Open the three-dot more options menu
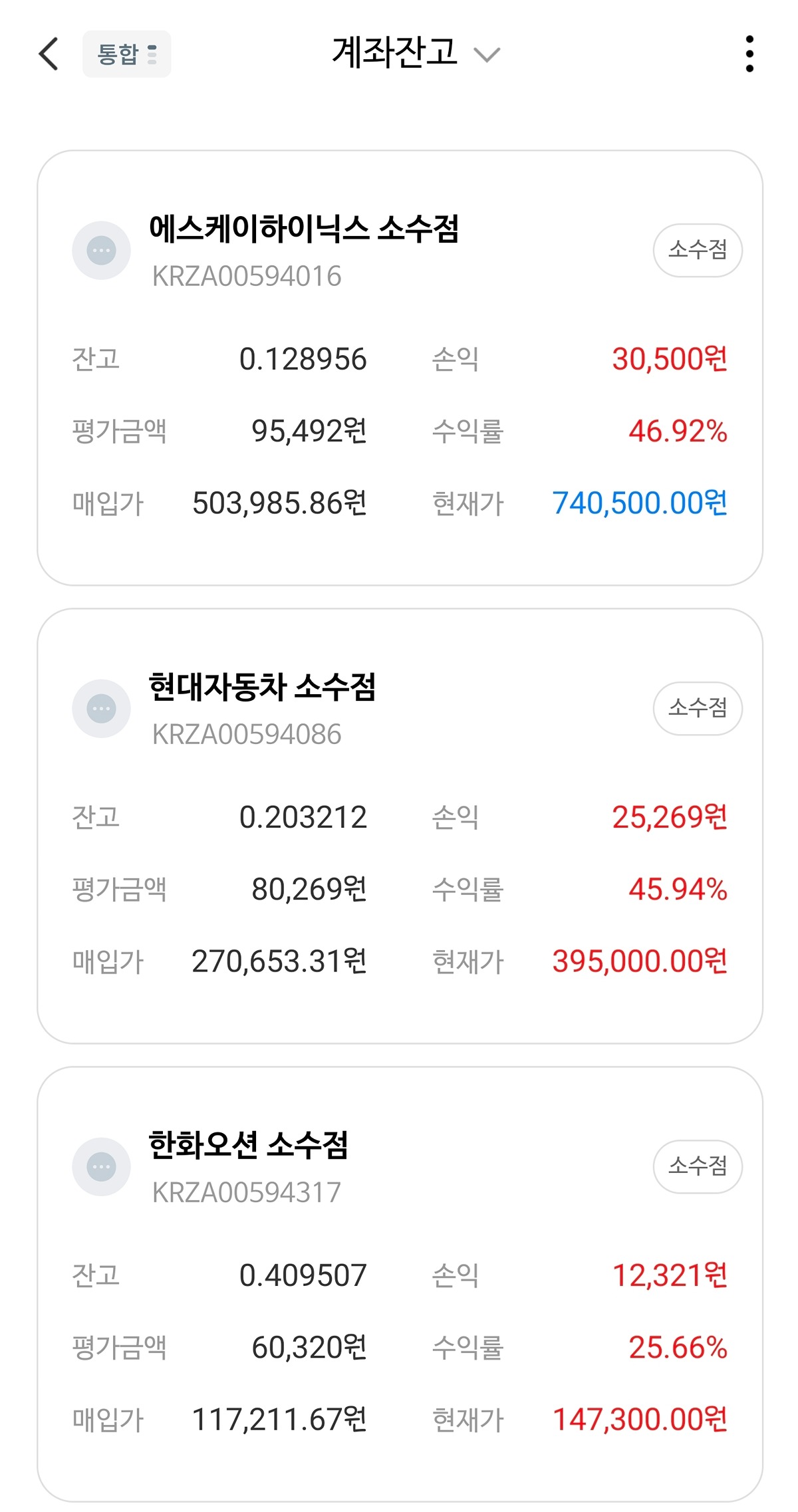This screenshot has width=798, height=1512. click(749, 54)
